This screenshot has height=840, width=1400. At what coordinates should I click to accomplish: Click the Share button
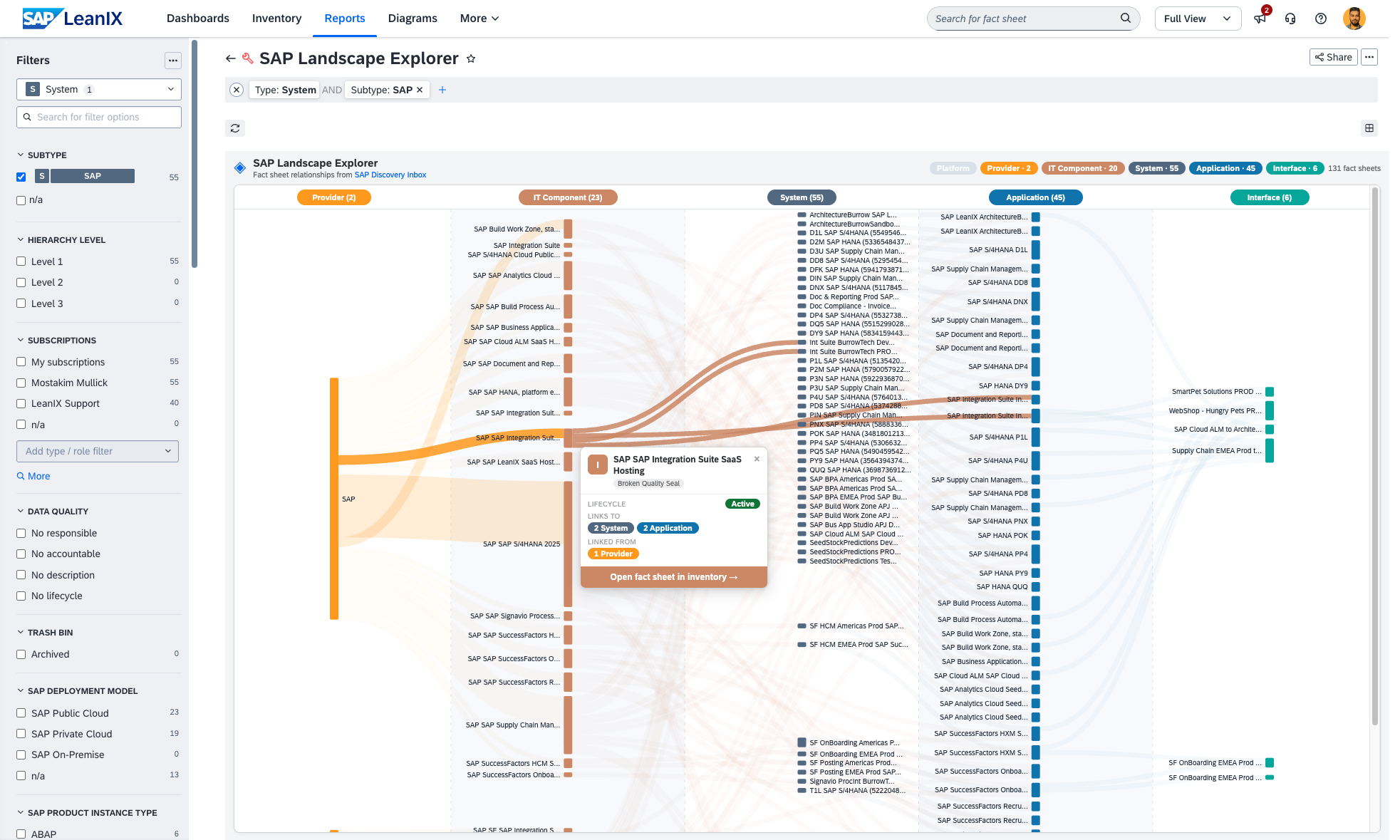coord(1333,57)
